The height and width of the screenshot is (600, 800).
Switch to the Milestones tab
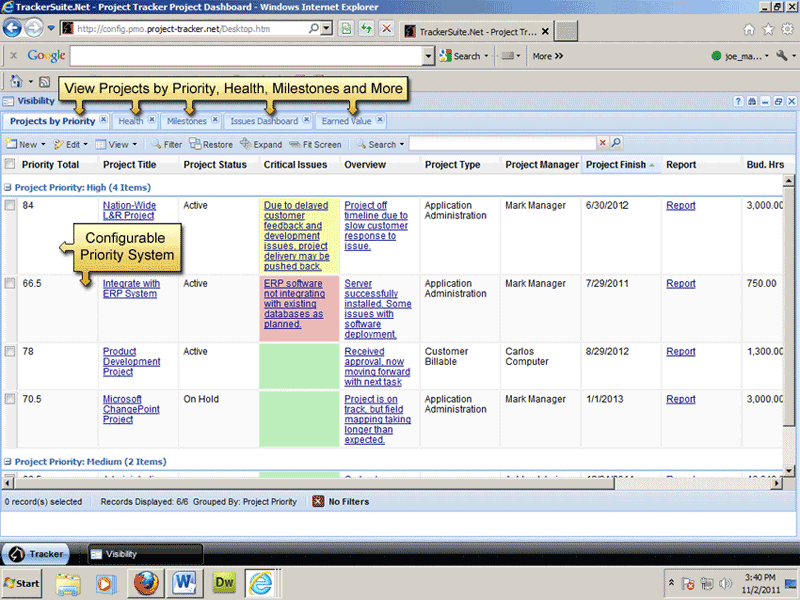click(x=187, y=121)
